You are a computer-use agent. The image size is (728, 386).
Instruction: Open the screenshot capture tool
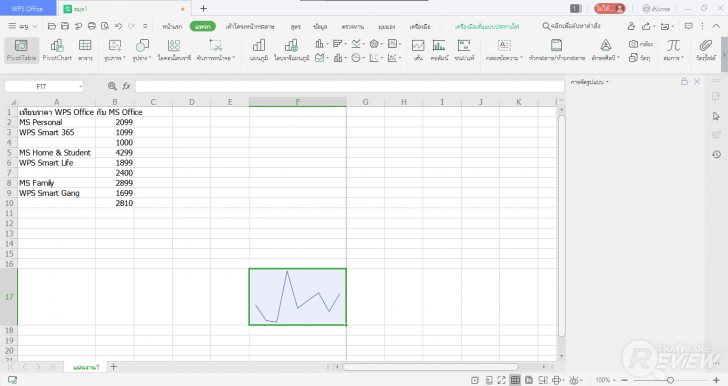(216, 50)
